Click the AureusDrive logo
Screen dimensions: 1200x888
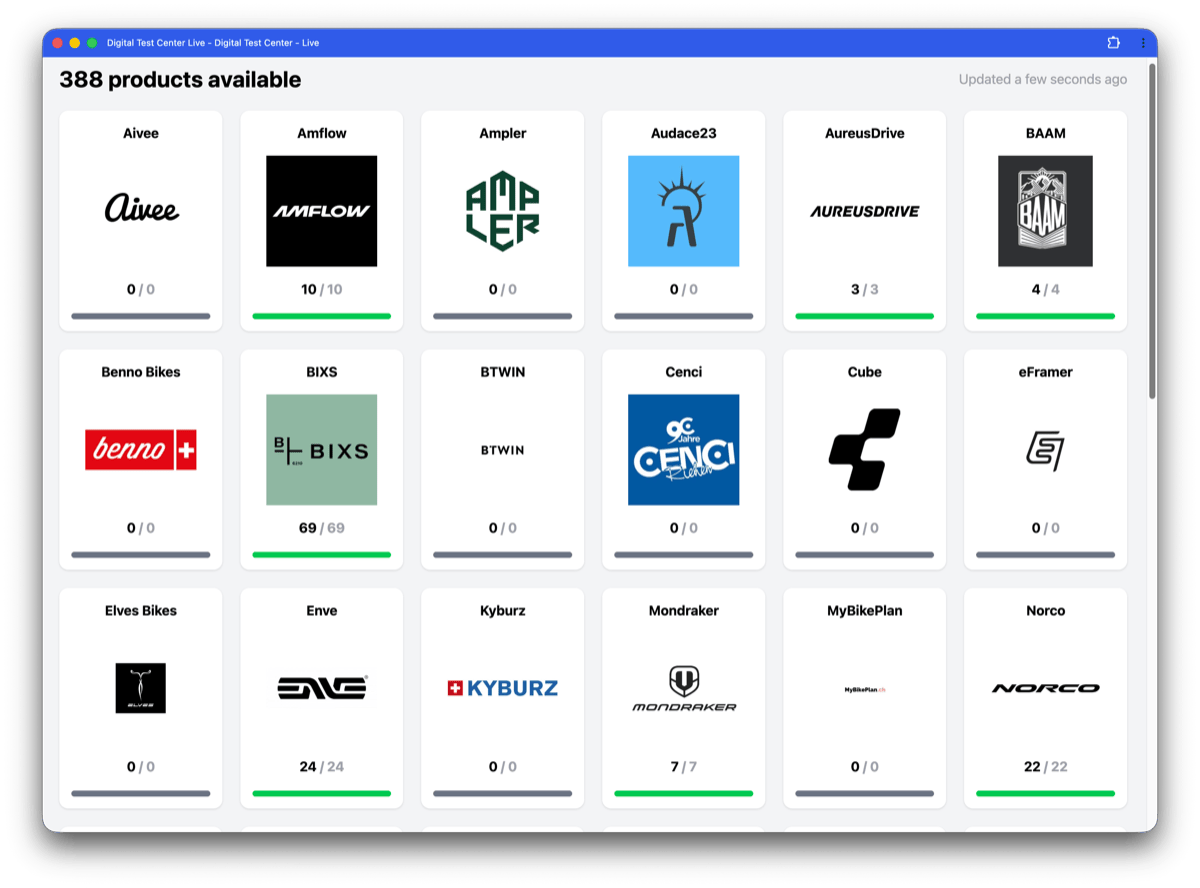[865, 211]
